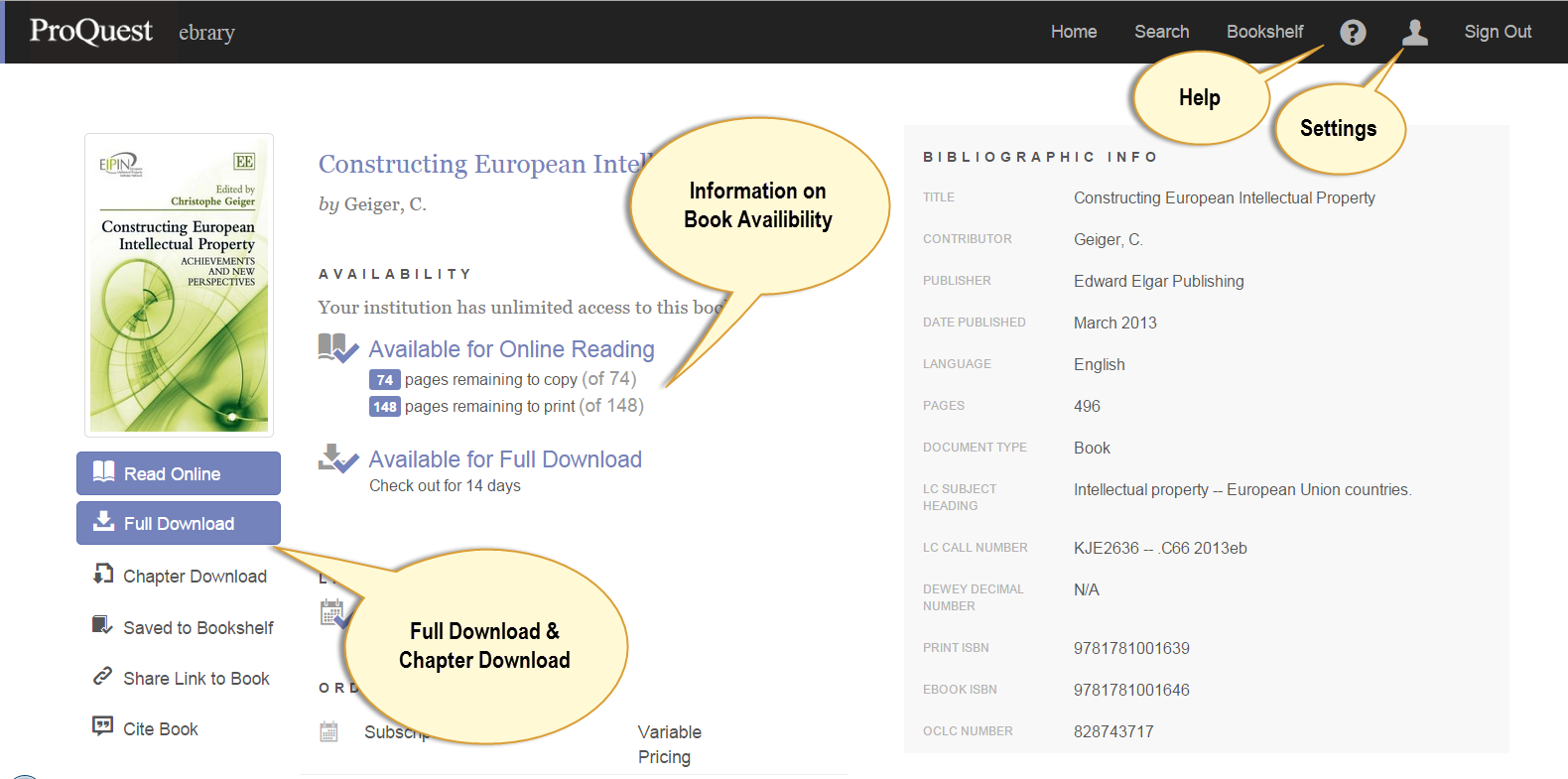Viewport: 1568px width, 779px height.
Task: Click date published value 'March 2013'
Action: (x=1114, y=323)
